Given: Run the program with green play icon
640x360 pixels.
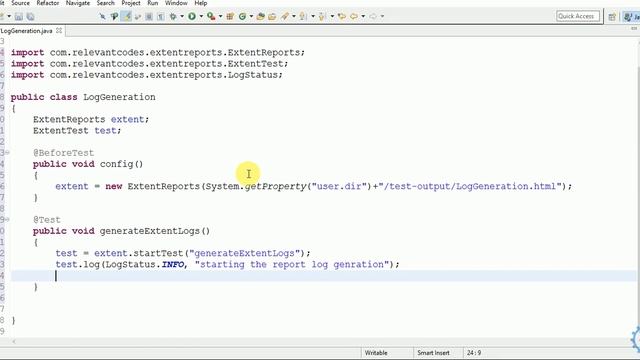Looking at the screenshot, I should [192, 16].
